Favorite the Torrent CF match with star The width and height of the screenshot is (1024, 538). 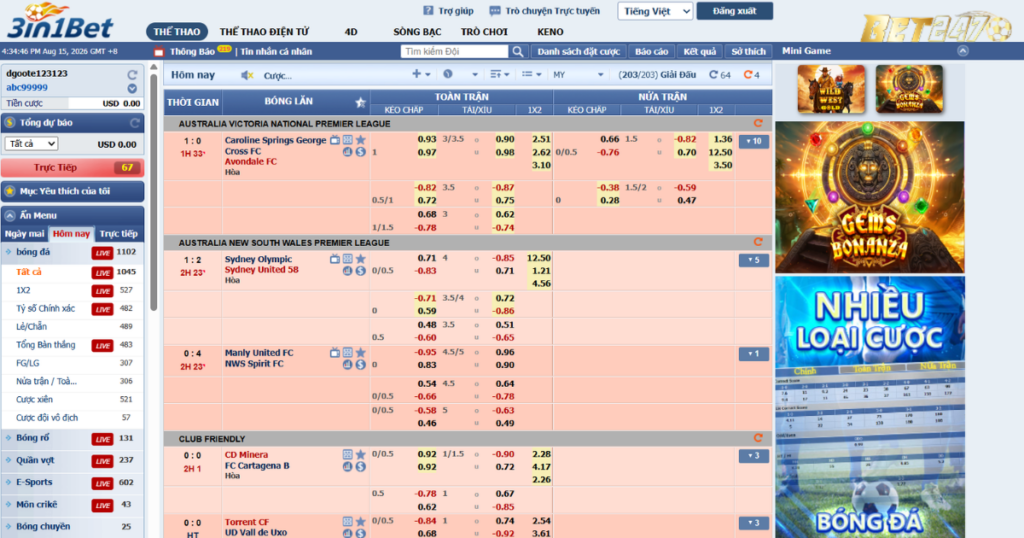(360, 522)
